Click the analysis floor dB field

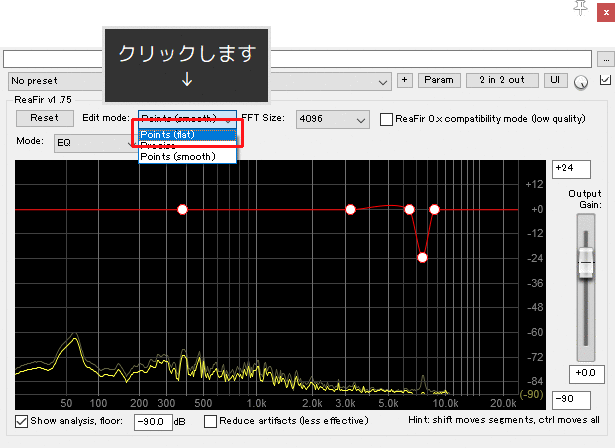[x=153, y=421]
